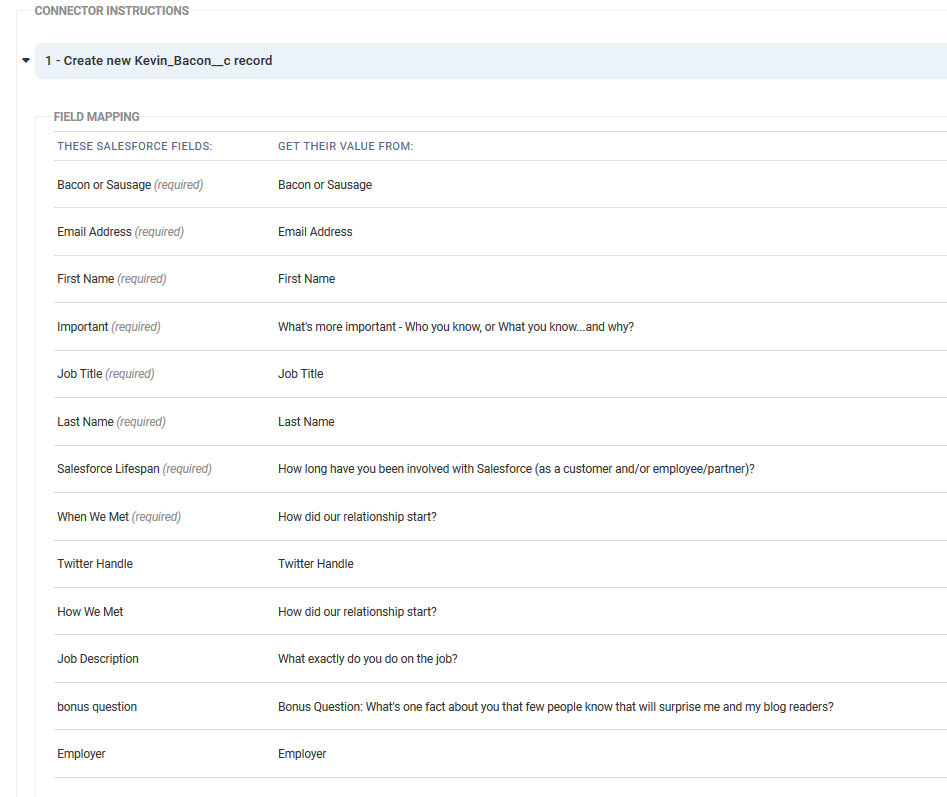Select the bonus question Salesforce field
The height and width of the screenshot is (797, 947).
coord(97,707)
